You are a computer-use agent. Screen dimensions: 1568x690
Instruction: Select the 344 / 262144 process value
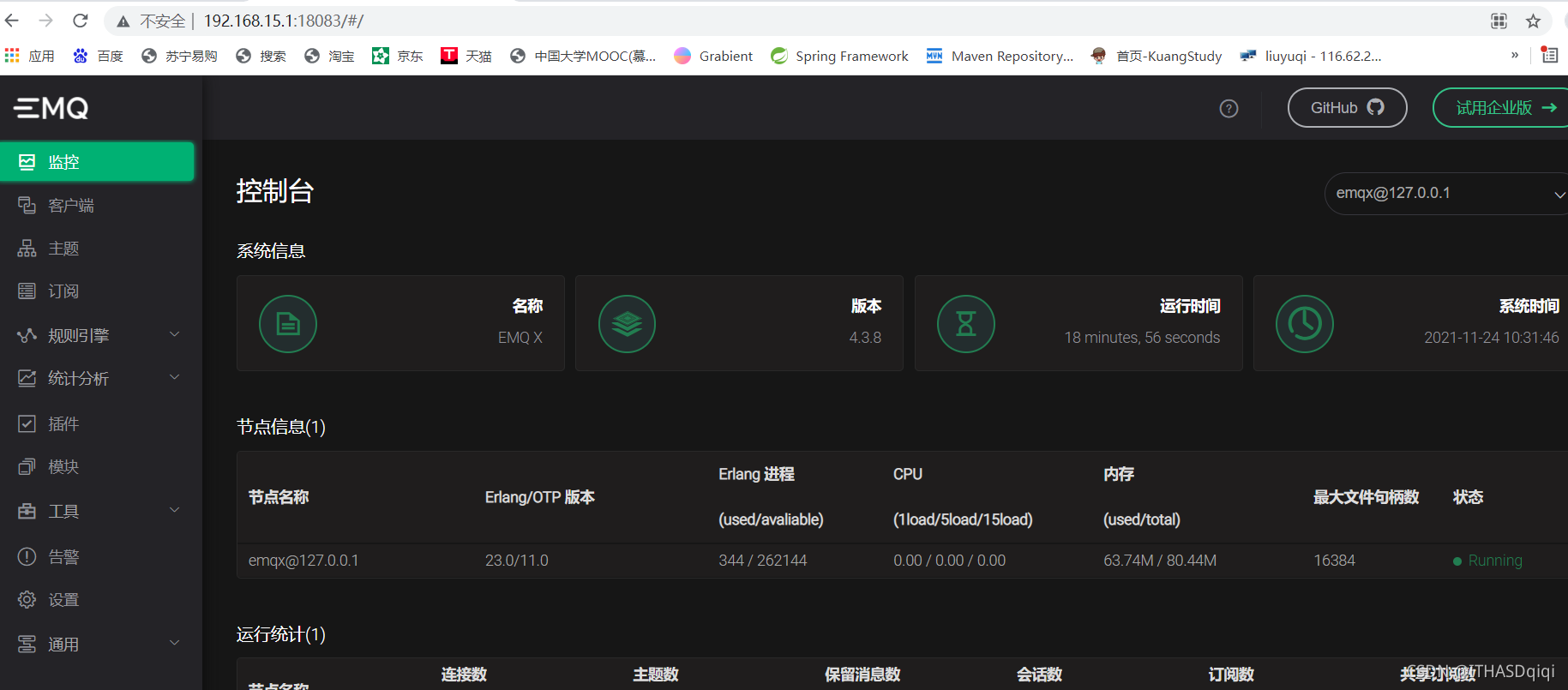pos(763,561)
